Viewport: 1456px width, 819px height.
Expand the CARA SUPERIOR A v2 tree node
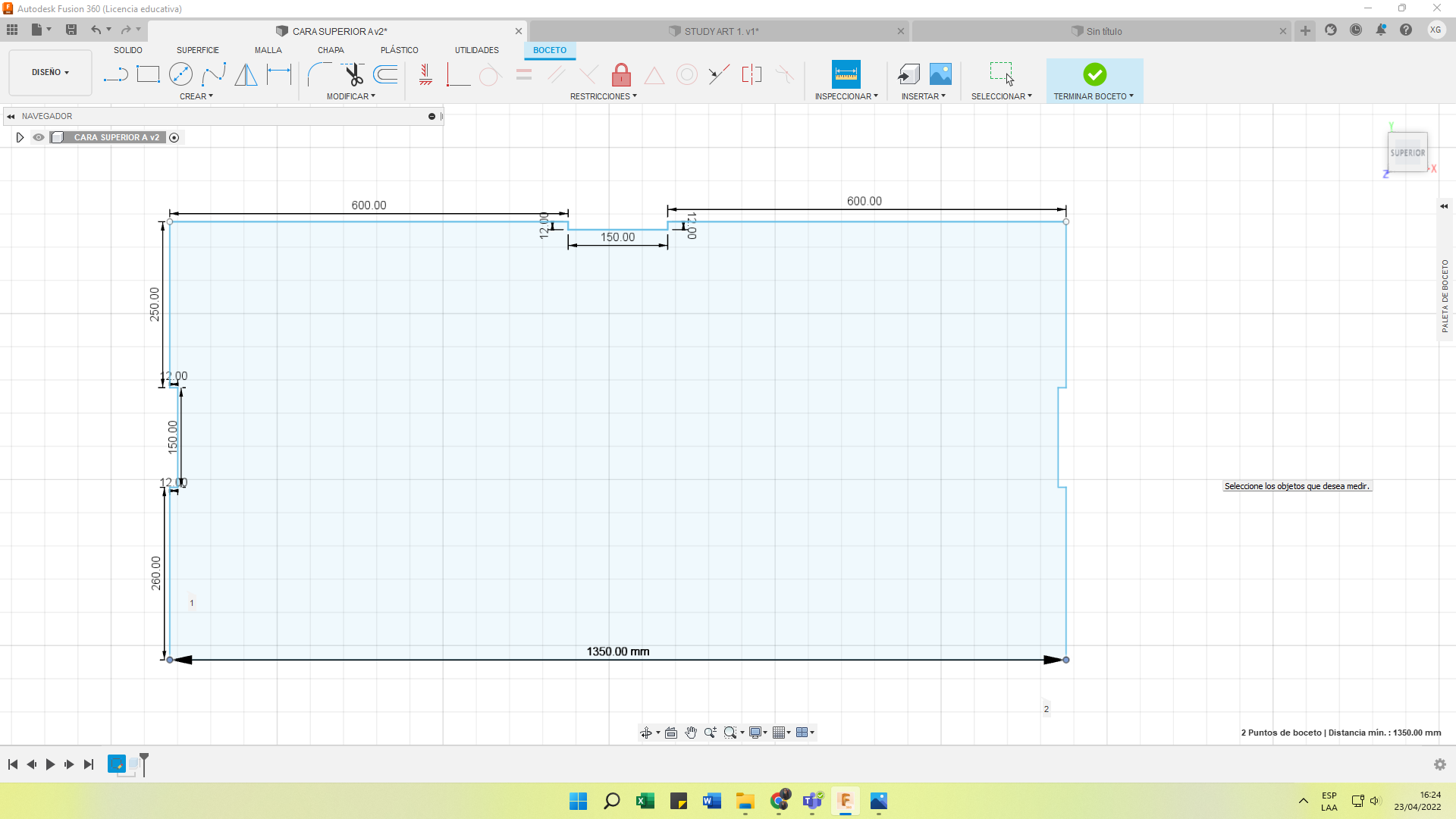coord(20,137)
